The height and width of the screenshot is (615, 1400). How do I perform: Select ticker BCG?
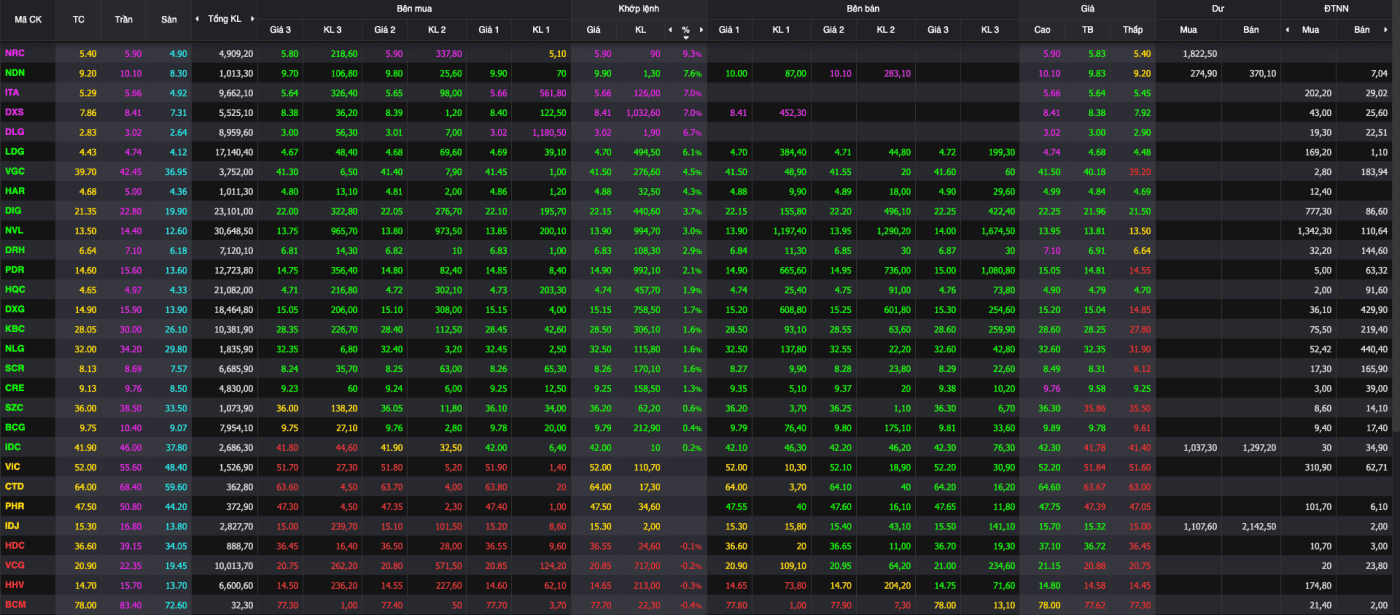coord(14,426)
